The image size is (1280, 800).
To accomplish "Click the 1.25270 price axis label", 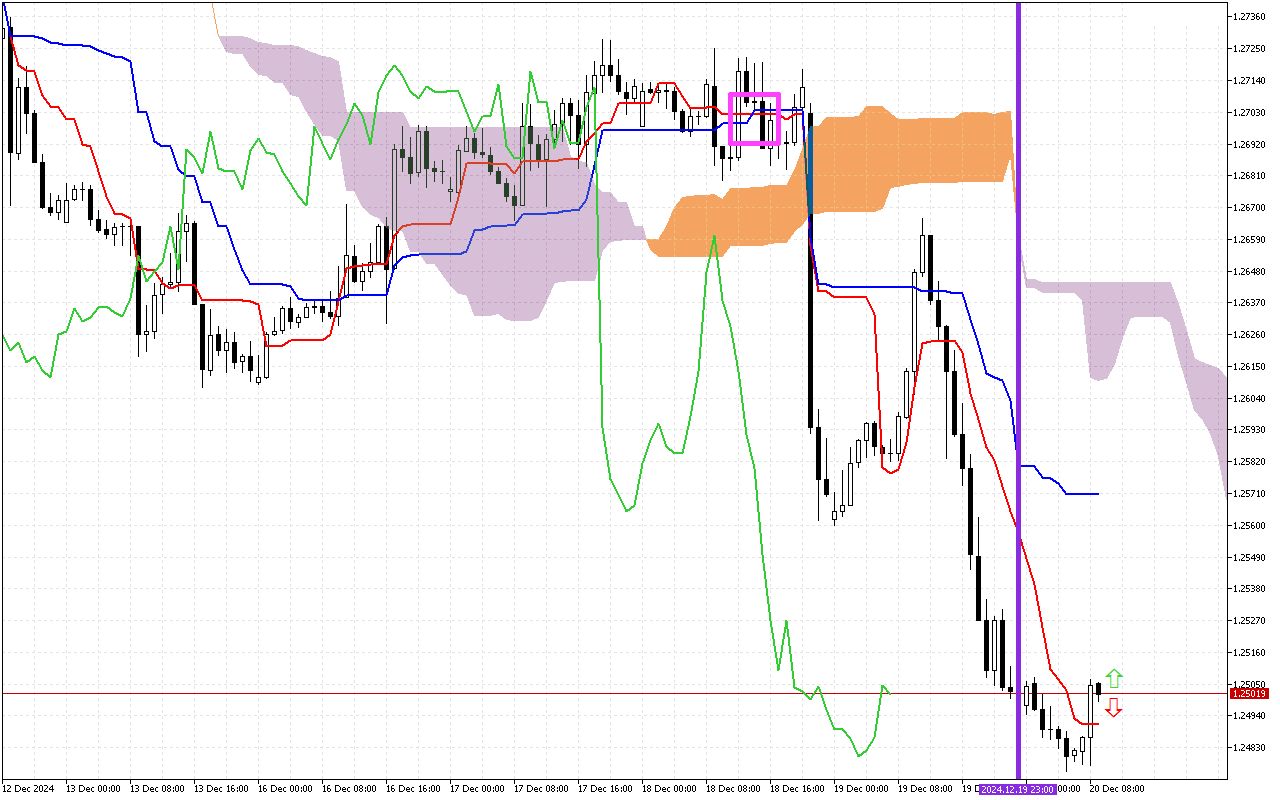I will click(x=1250, y=621).
